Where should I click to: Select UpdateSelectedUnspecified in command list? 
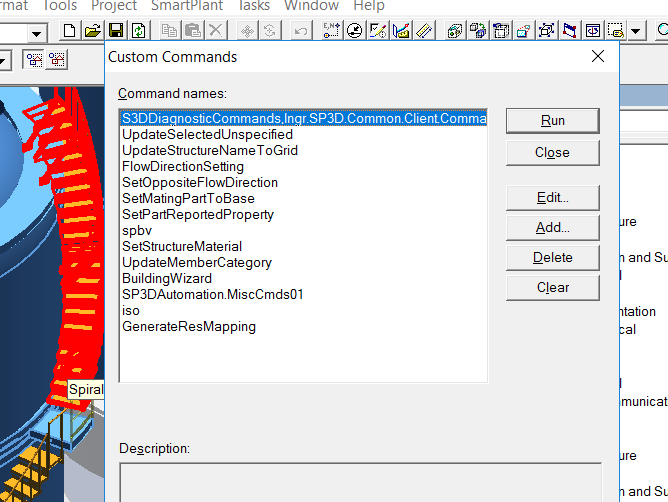tap(303, 135)
